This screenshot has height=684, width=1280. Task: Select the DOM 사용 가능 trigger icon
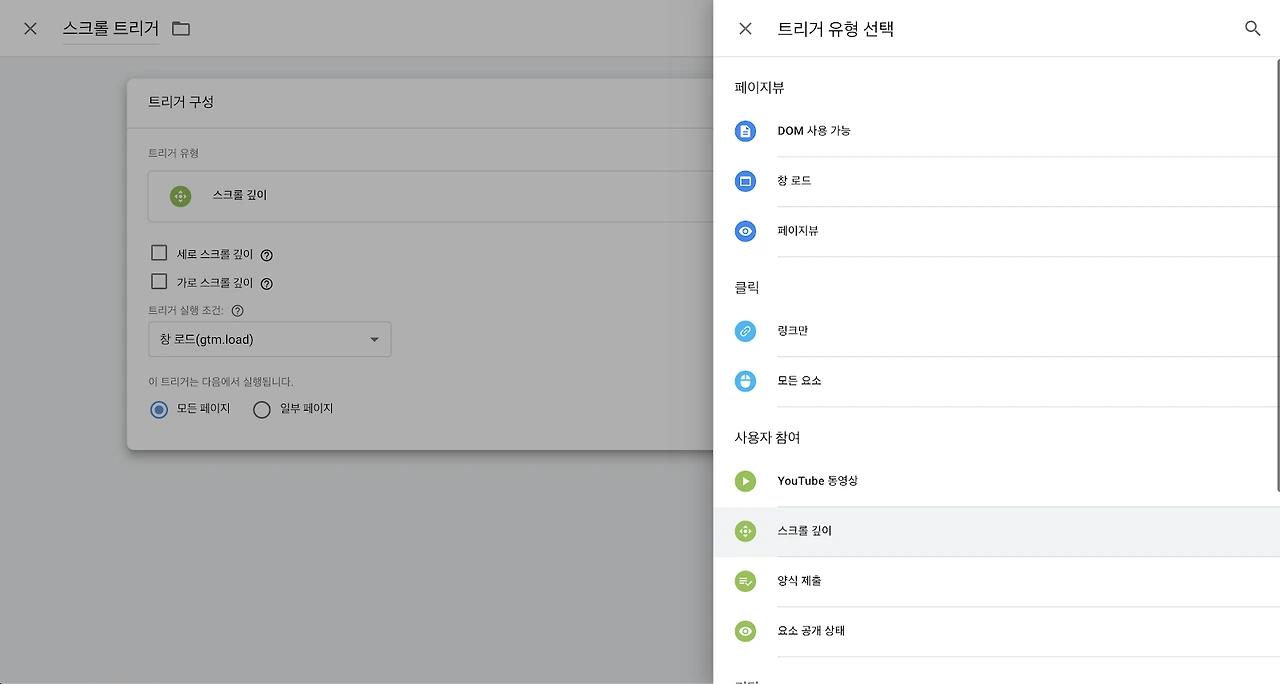(x=745, y=131)
